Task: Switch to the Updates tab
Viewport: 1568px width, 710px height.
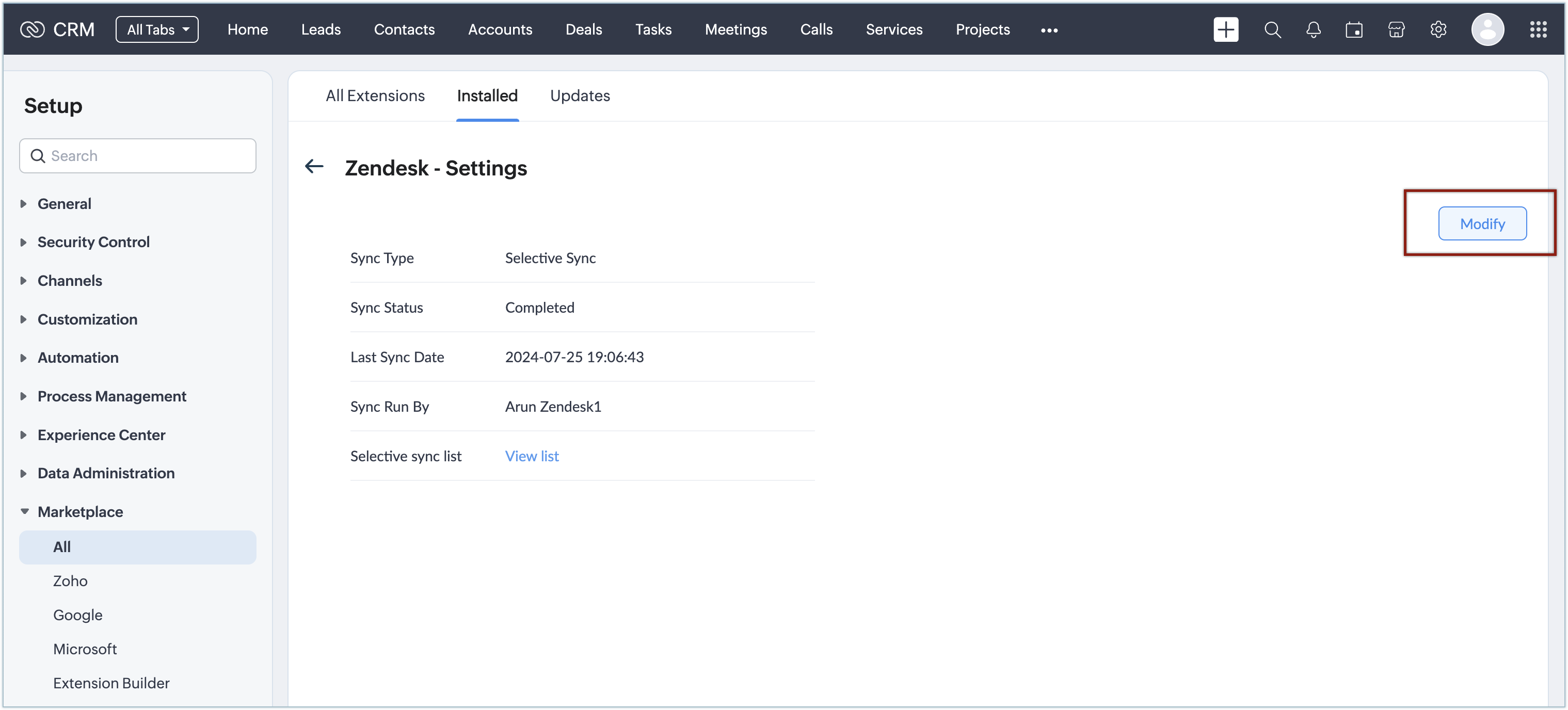Action: click(580, 95)
